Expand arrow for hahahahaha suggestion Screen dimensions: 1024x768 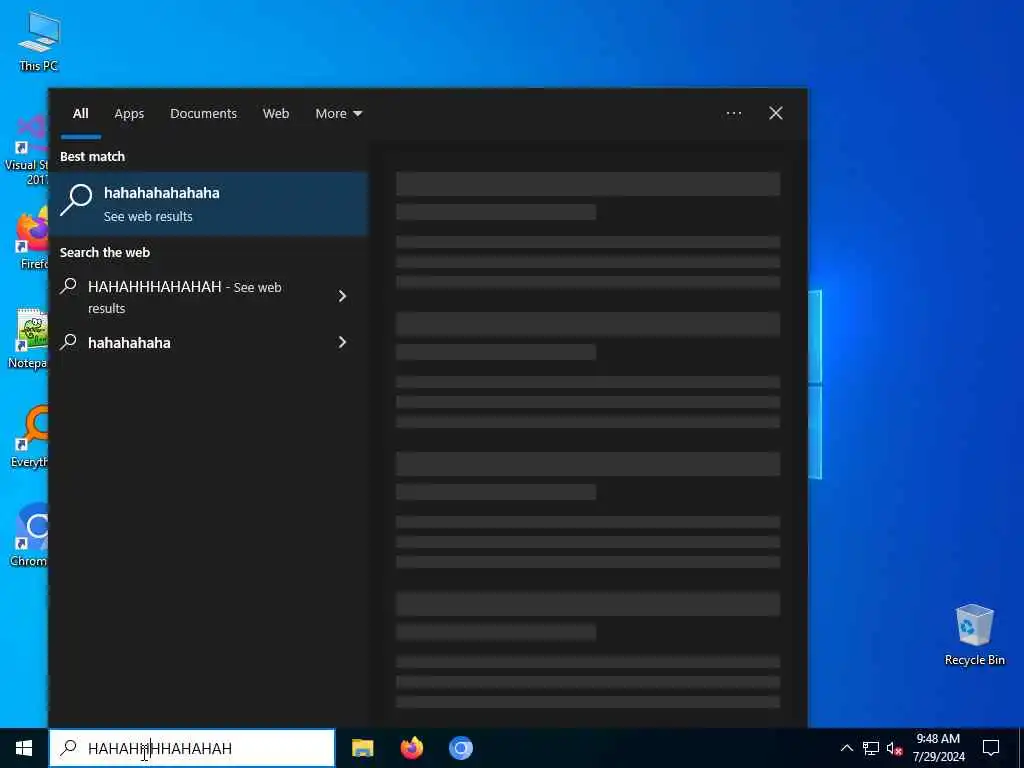tap(342, 343)
